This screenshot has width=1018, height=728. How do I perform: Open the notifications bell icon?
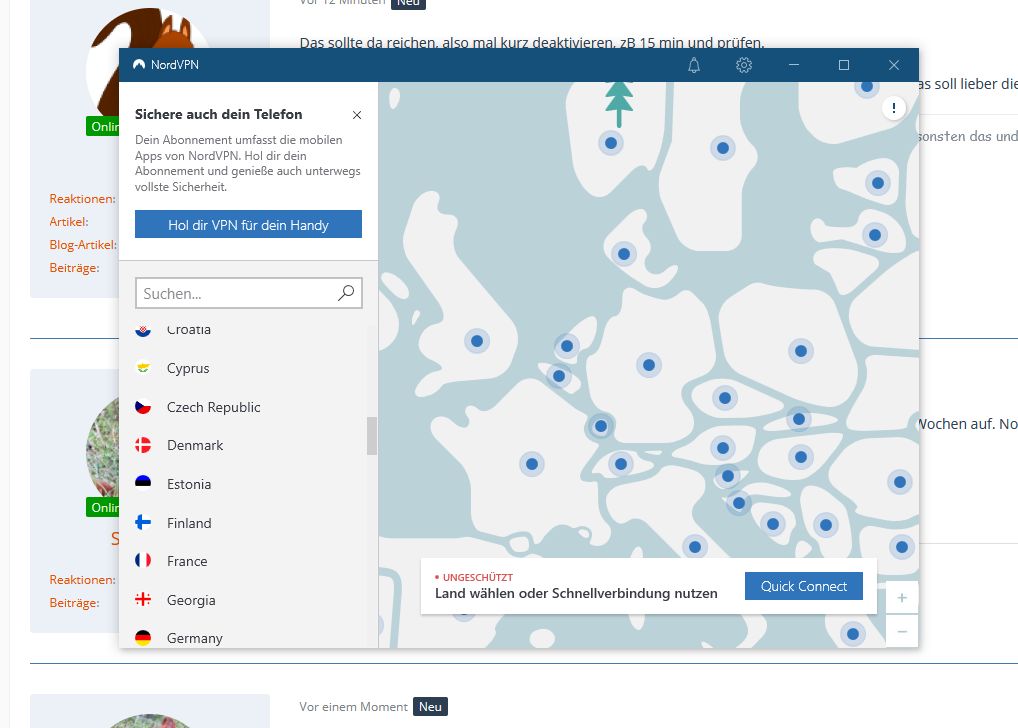694,65
